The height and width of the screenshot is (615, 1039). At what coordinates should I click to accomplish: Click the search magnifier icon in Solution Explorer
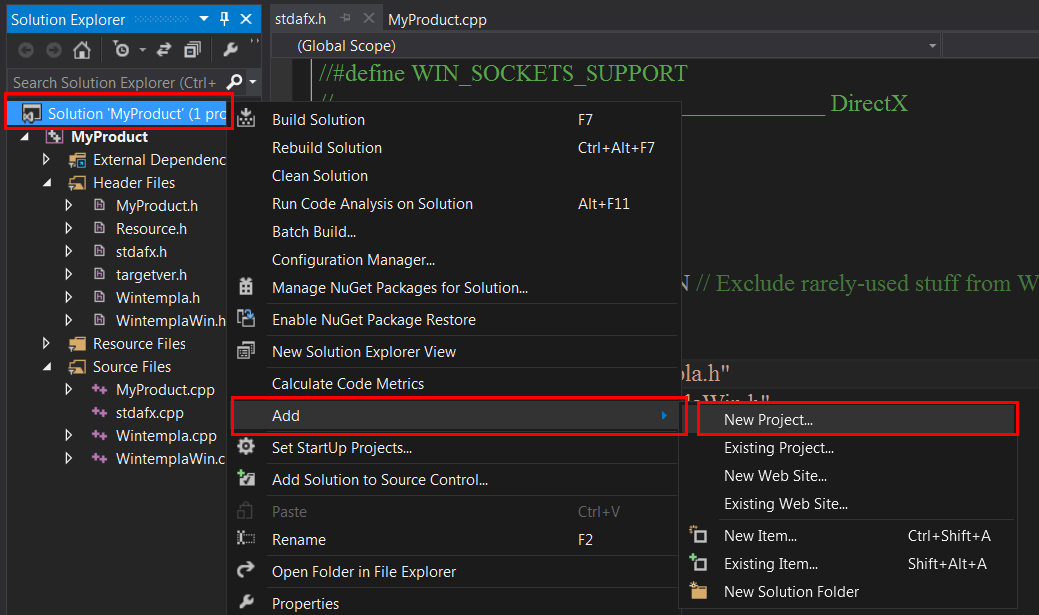[234, 82]
